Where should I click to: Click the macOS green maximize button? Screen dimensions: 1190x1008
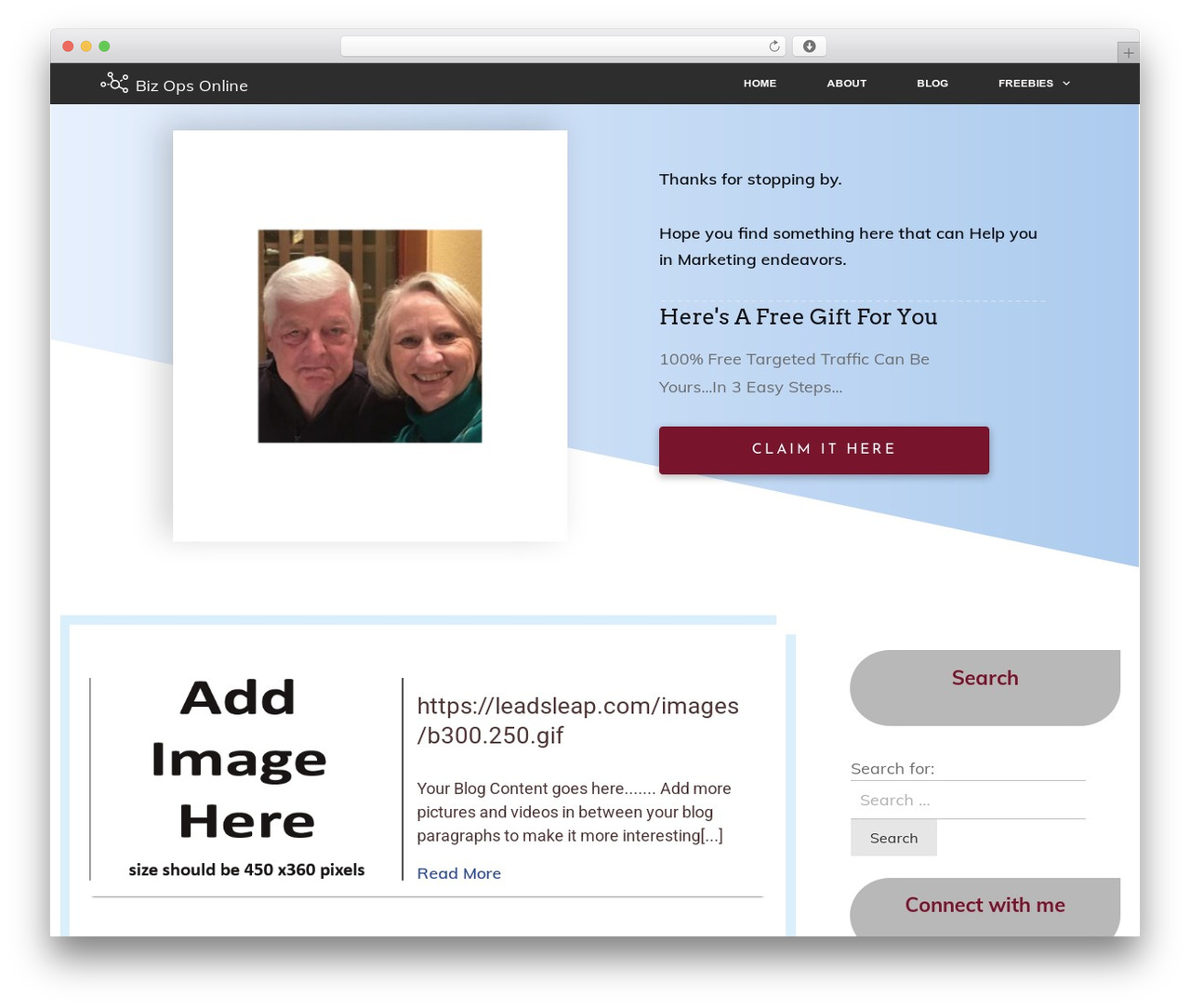[x=104, y=46]
